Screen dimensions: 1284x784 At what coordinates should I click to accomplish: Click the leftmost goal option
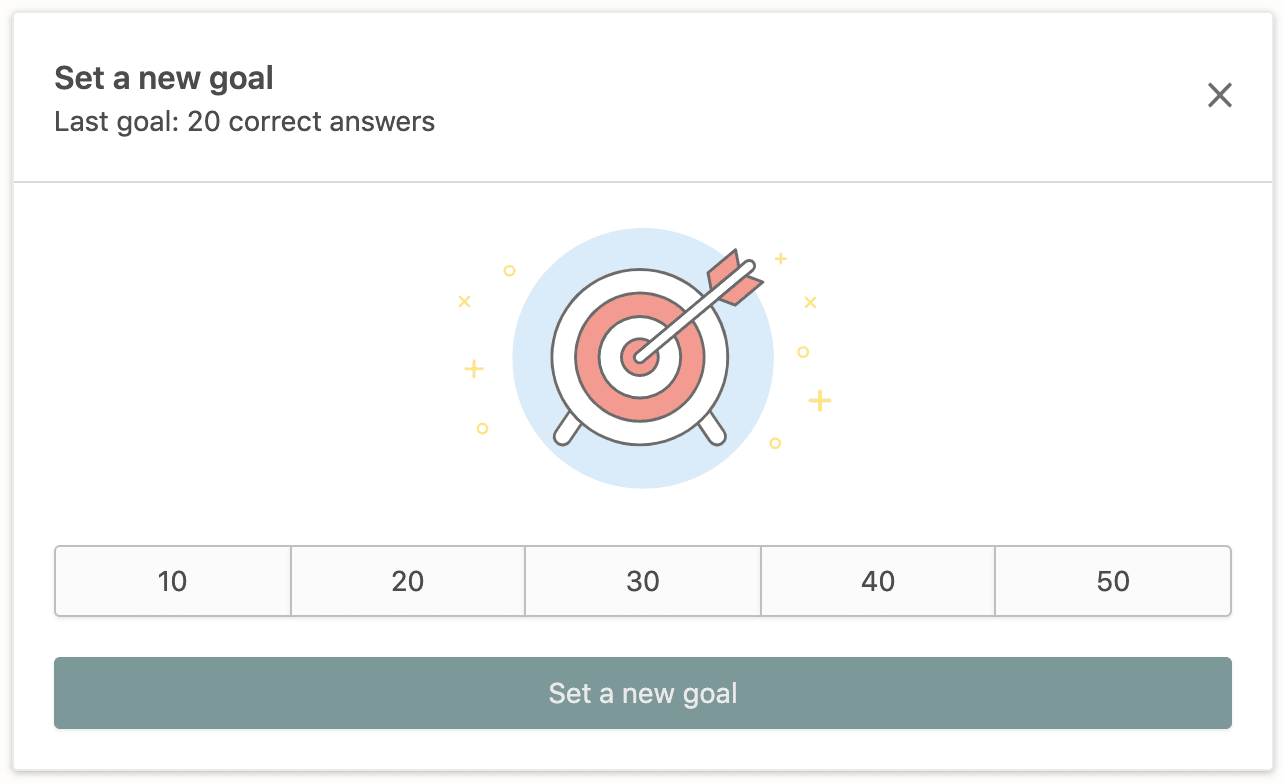172,581
